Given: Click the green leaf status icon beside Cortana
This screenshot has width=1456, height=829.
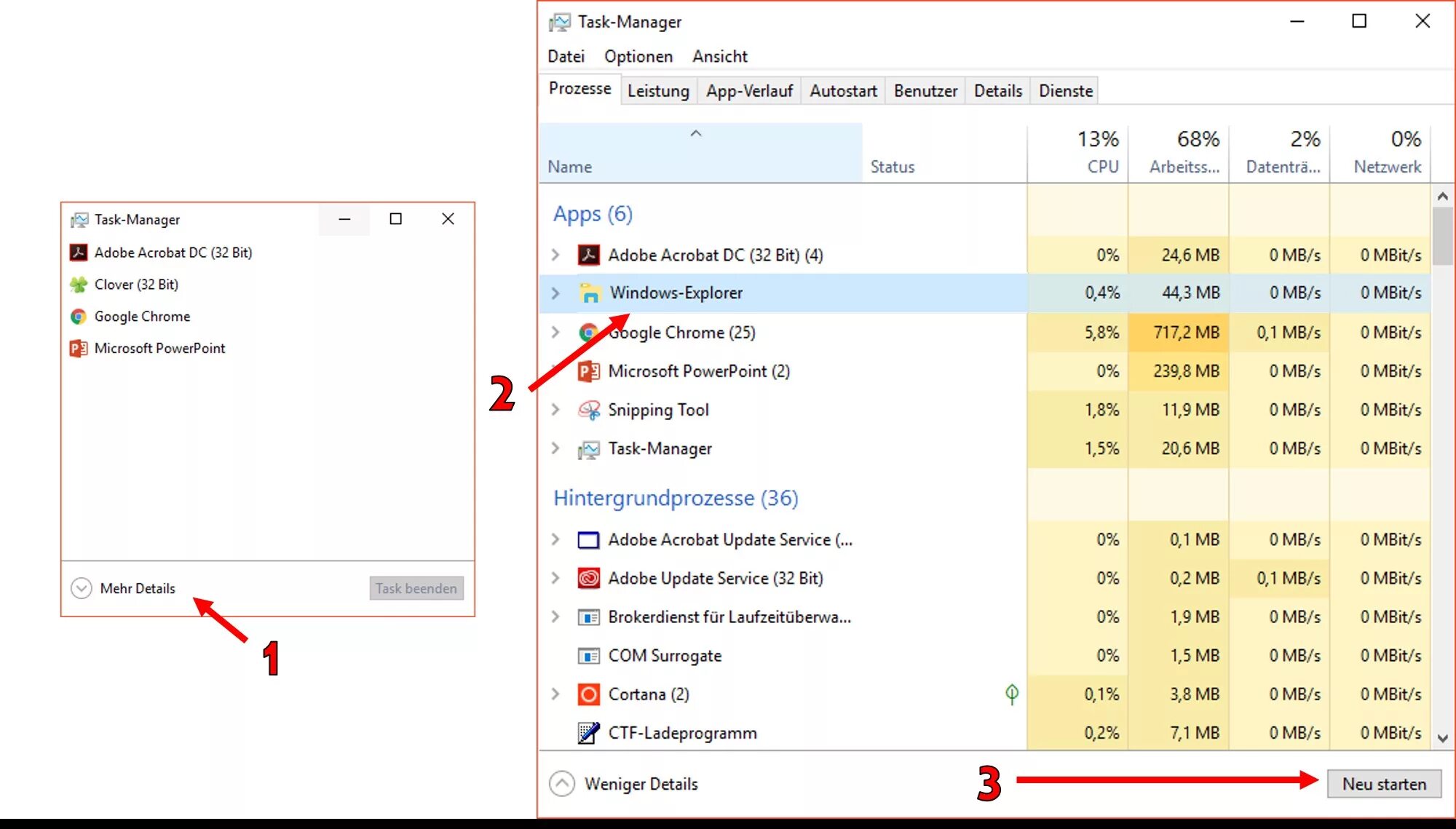Looking at the screenshot, I should (1012, 694).
